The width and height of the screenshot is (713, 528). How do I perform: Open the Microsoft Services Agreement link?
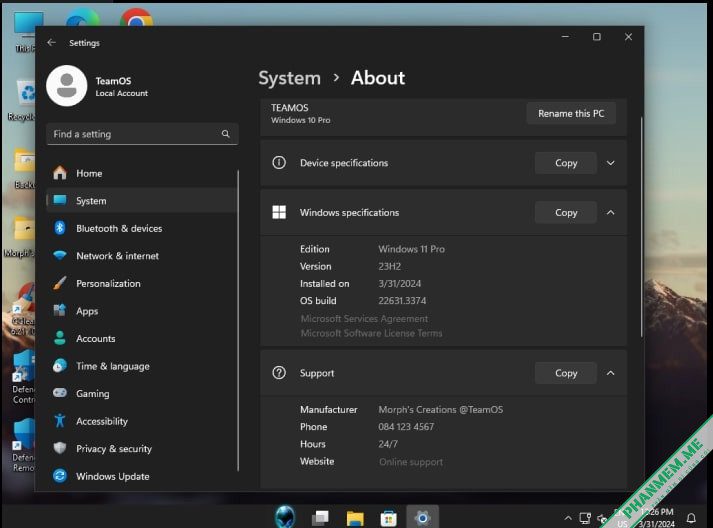coord(364,318)
